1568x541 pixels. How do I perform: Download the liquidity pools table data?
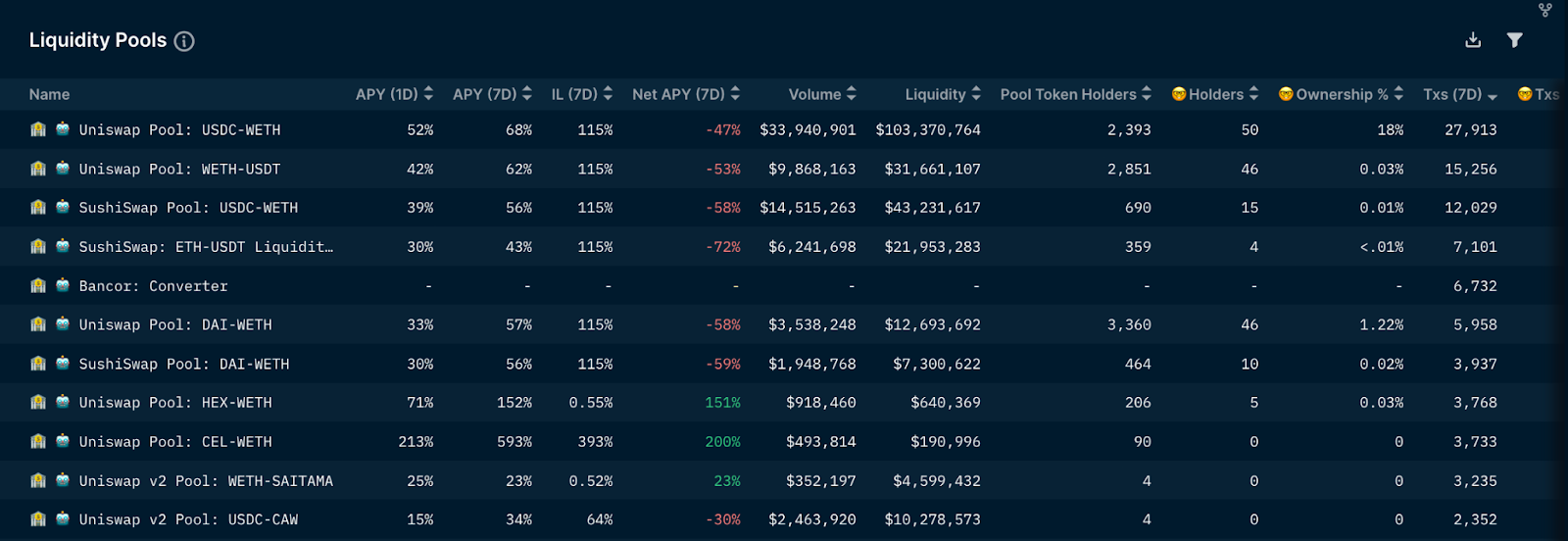click(1473, 40)
